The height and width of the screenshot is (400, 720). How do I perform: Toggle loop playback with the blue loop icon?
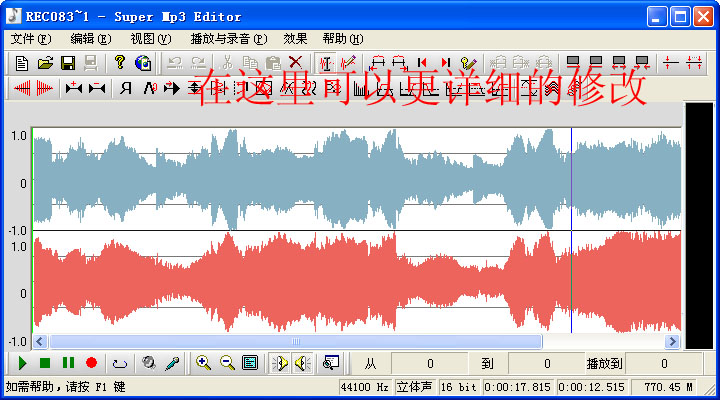pos(120,364)
